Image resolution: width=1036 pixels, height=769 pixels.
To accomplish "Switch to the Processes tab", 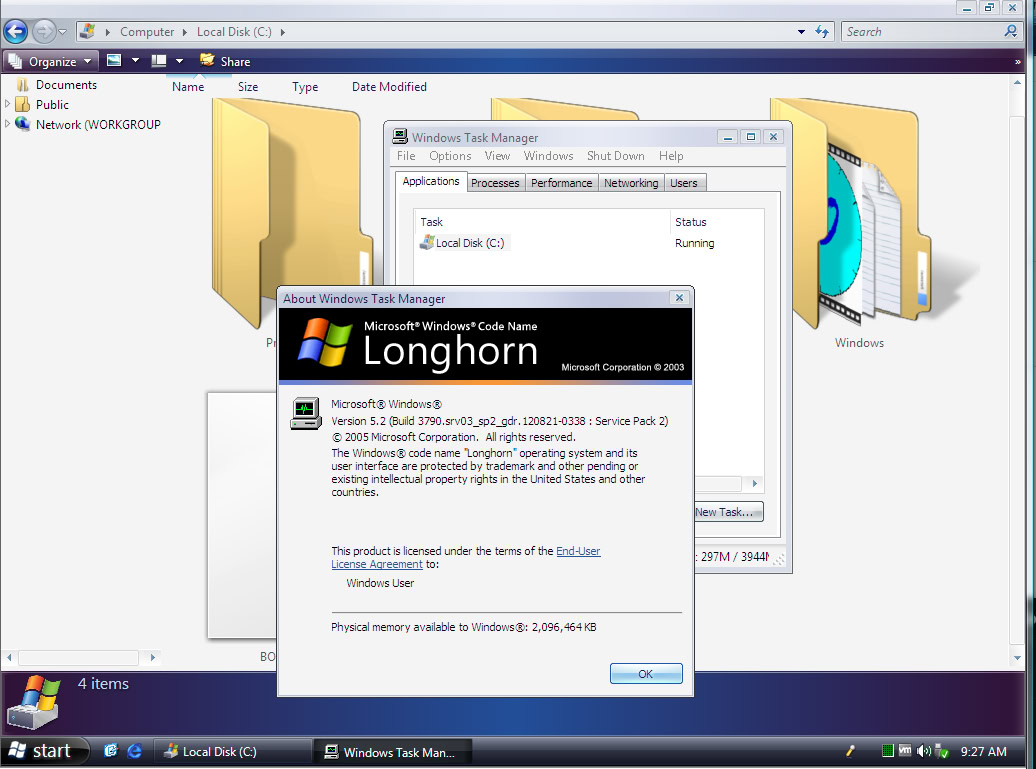I will click(495, 183).
